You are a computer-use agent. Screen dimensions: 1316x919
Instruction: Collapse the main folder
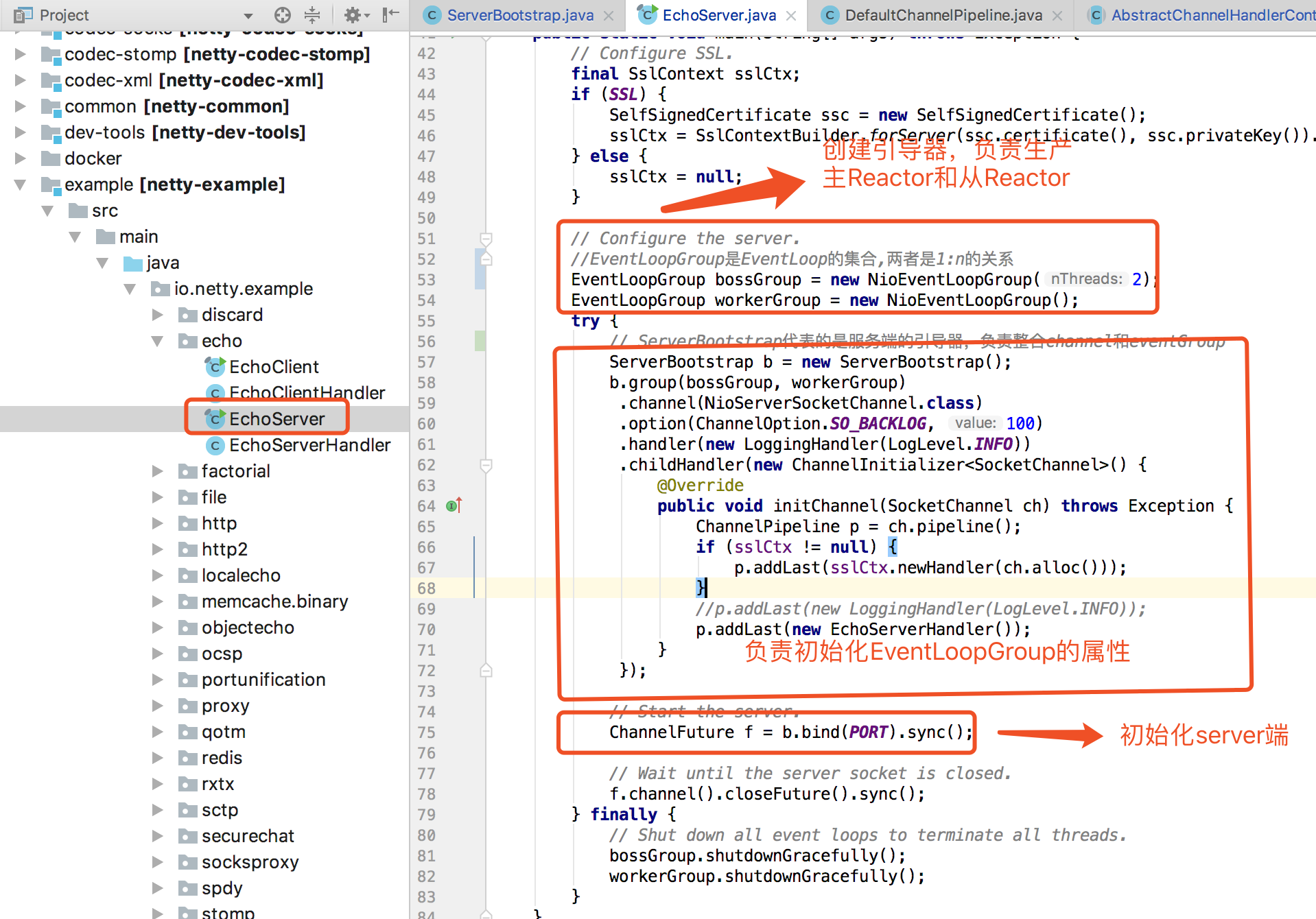pyautogui.click(x=75, y=237)
